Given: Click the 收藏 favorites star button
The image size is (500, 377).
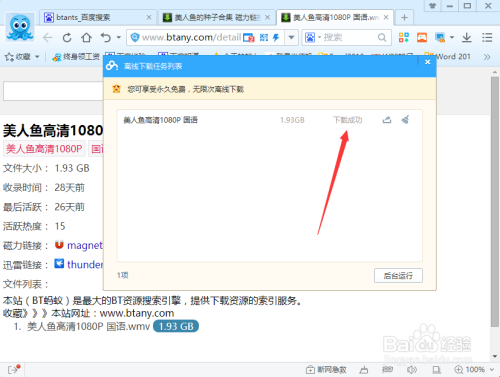Looking at the screenshot, I should pyautogui.click(x=18, y=57).
